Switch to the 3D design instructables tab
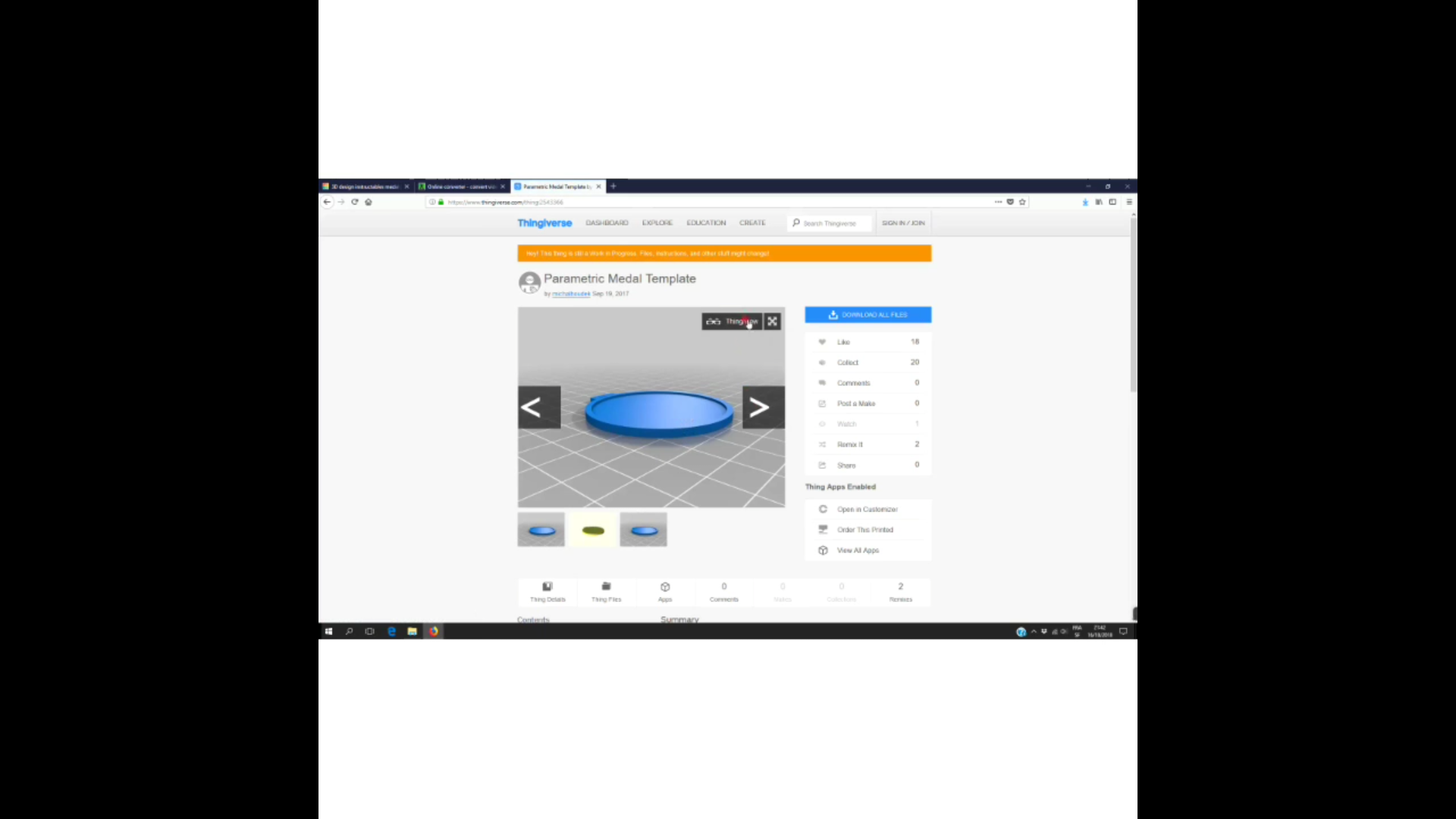 click(x=364, y=187)
